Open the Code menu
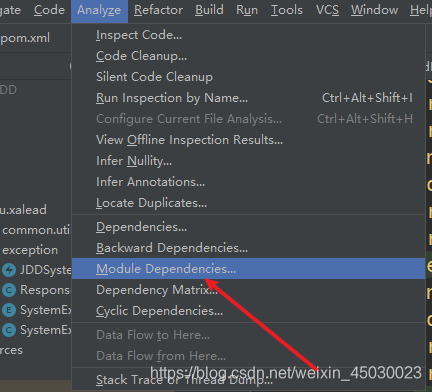Viewport: 432px width, 392px height. 49,10
